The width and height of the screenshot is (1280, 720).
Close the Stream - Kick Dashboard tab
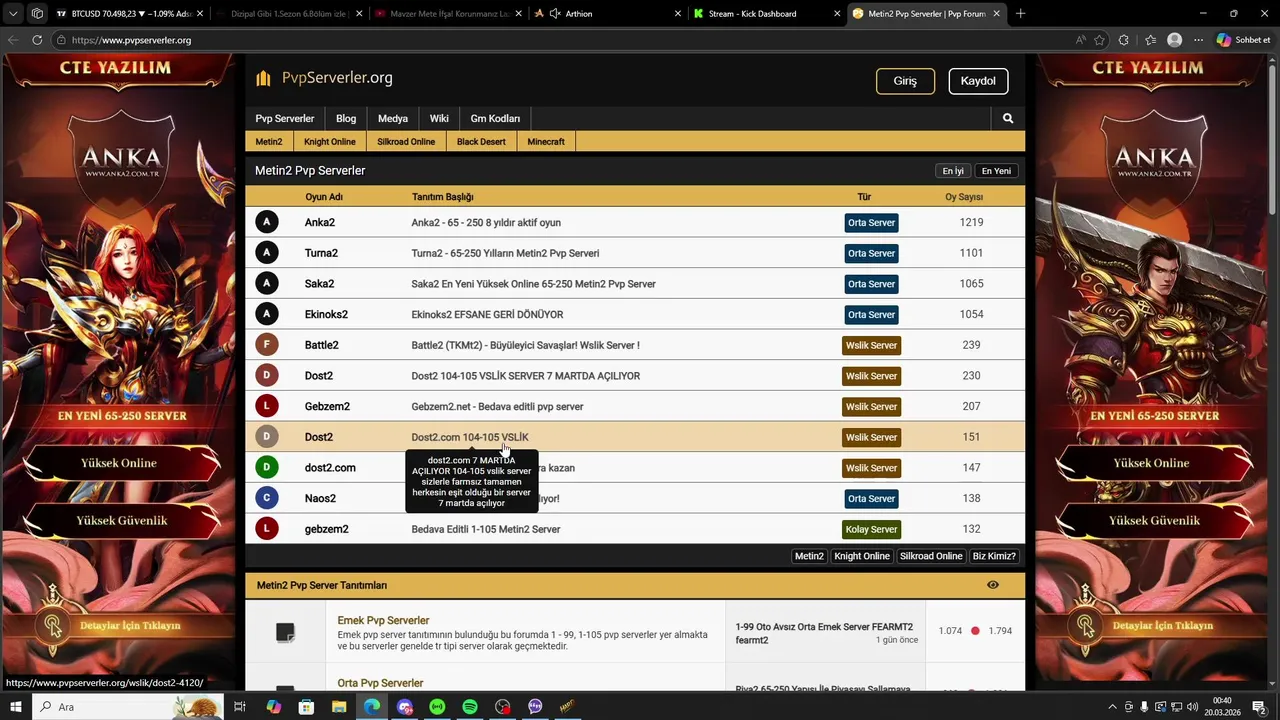837,14
